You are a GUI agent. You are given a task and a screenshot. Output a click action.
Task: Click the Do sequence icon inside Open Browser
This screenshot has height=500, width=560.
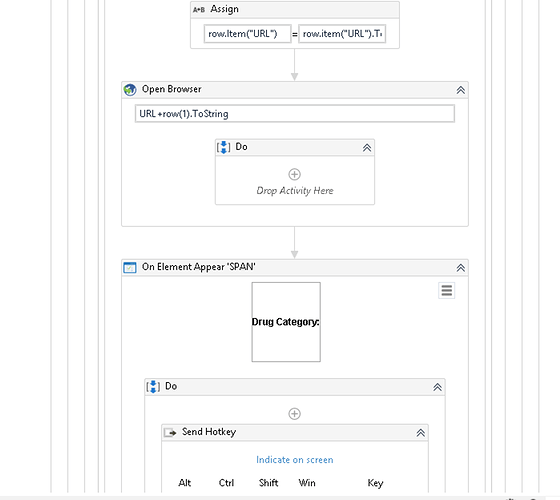[224, 147]
